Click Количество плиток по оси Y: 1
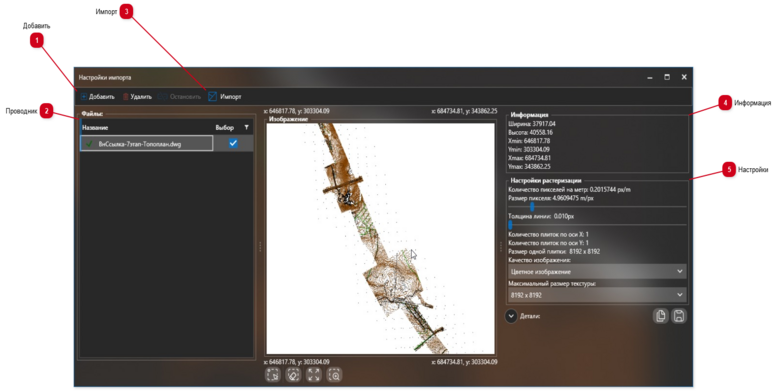The height and width of the screenshot is (392, 779). 548,243
